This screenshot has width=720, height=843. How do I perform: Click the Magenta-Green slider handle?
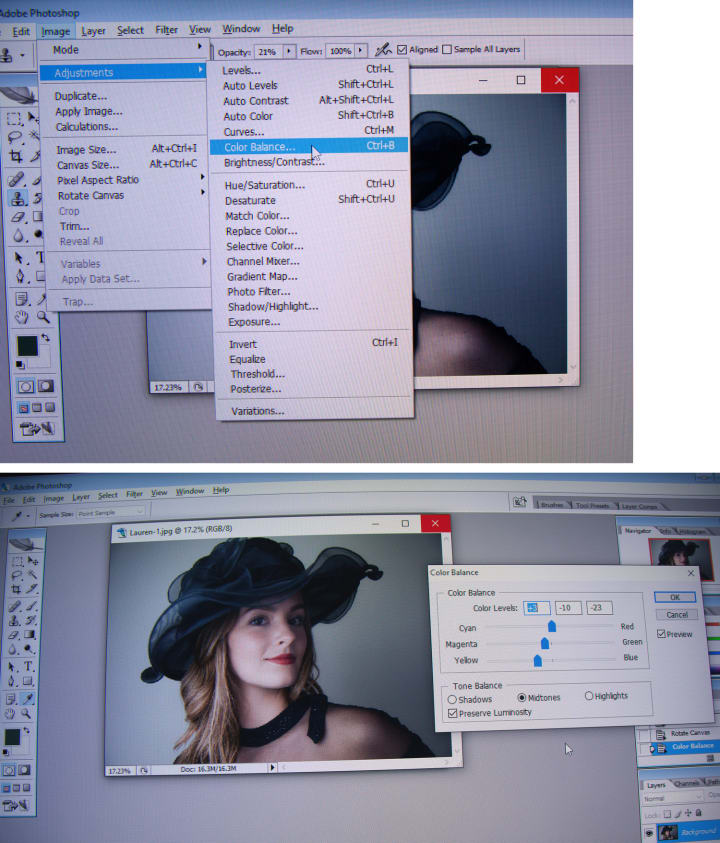tap(545, 642)
